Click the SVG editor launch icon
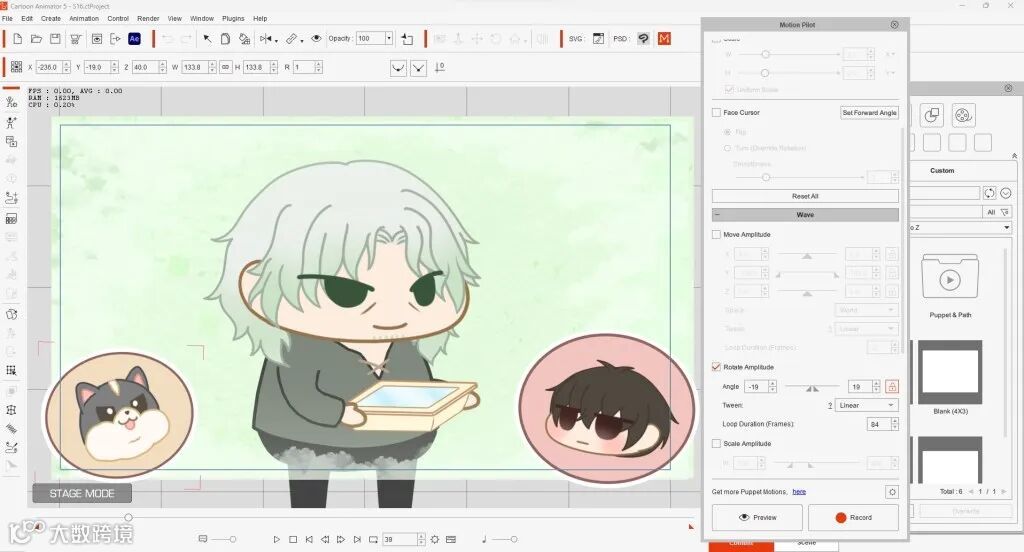This screenshot has width=1024, height=552. click(x=598, y=39)
